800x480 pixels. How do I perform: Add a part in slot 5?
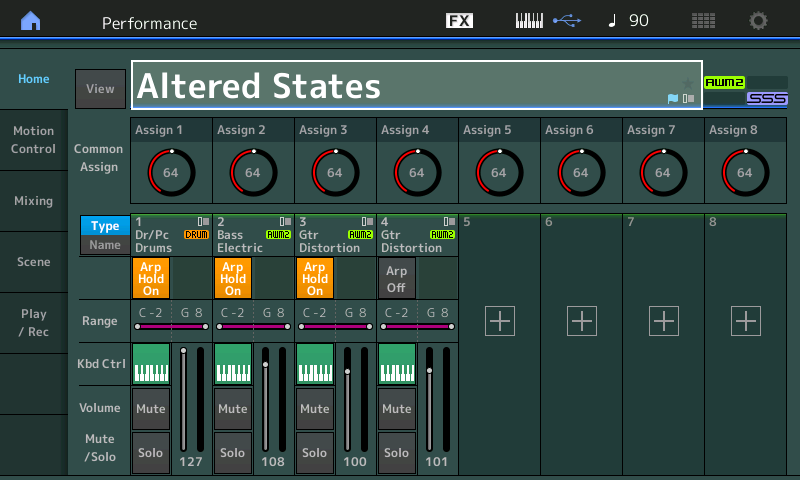click(500, 321)
